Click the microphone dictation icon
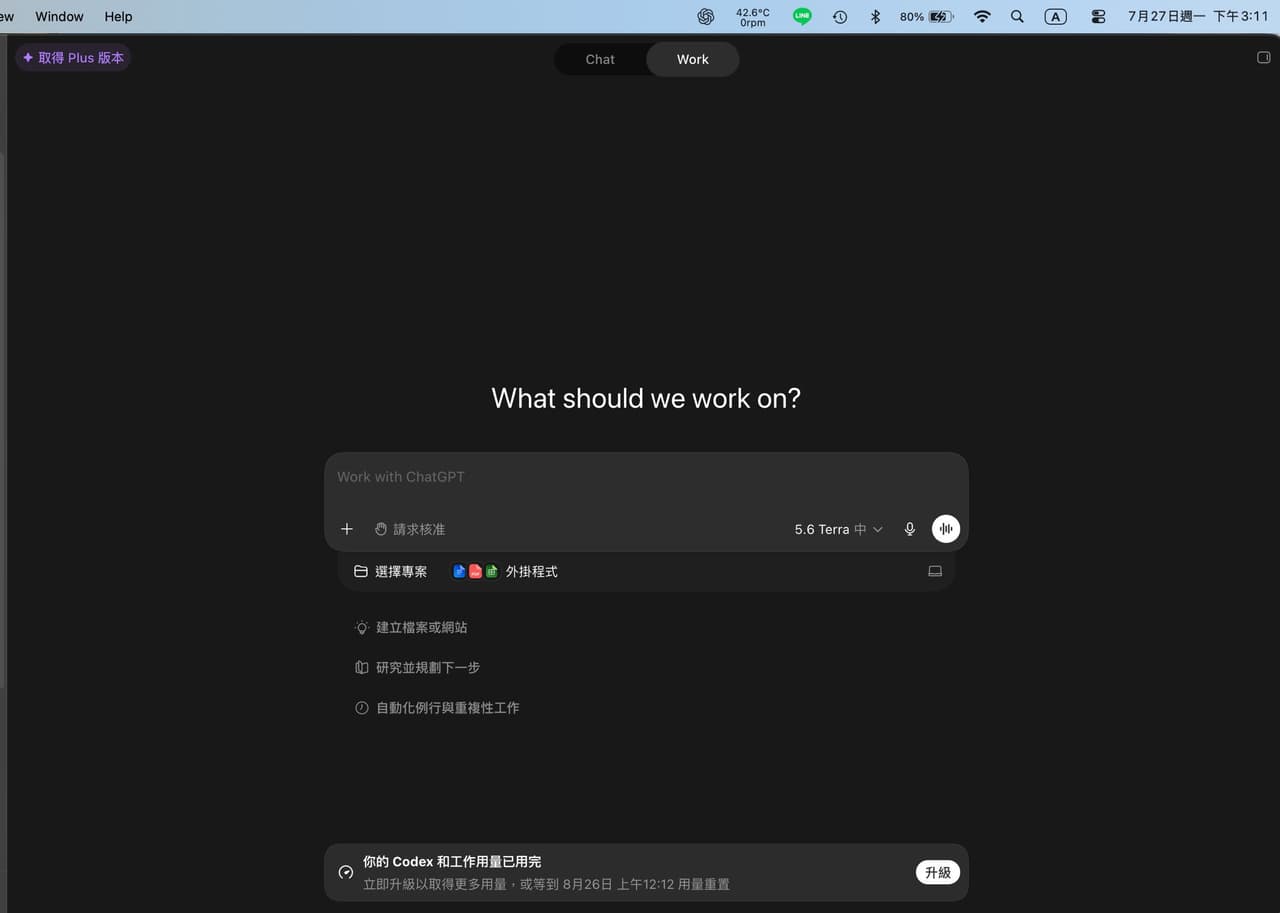The width and height of the screenshot is (1280, 913). click(910, 529)
